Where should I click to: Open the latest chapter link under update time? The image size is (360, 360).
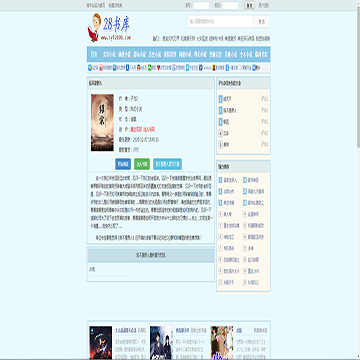[136, 150]
